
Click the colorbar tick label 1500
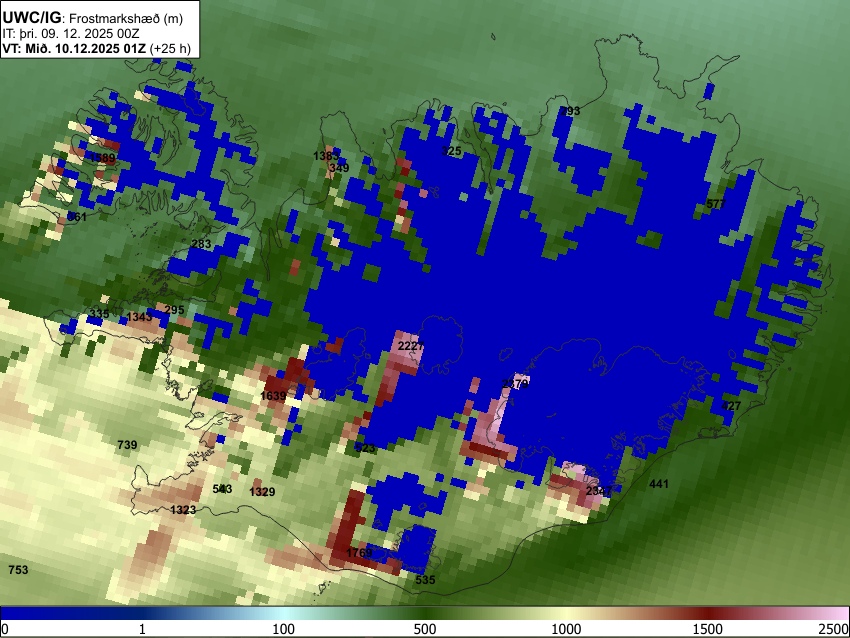[x=708, y=629]
